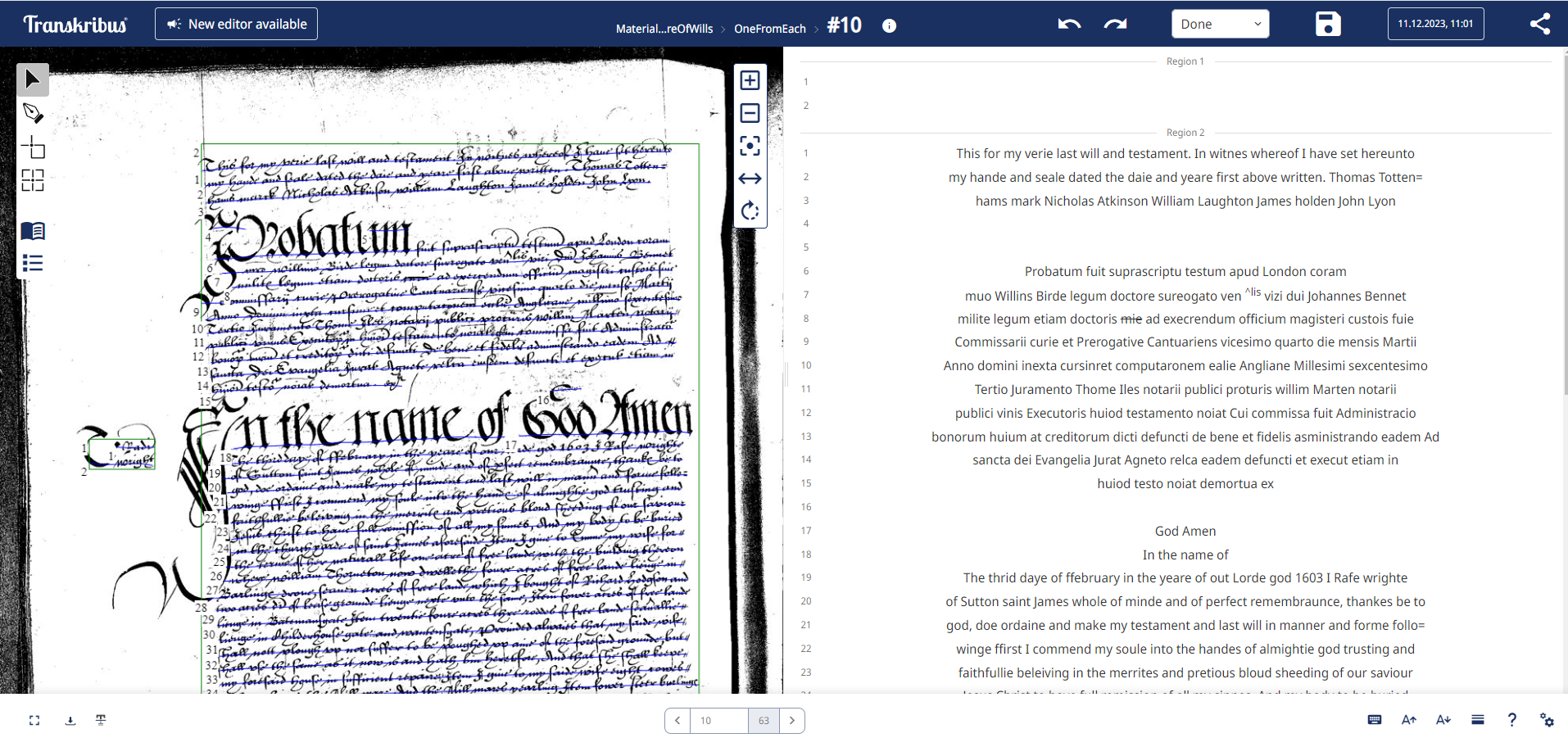Undo the last change
The image size is (1568, 747).
coord(1068,24)
